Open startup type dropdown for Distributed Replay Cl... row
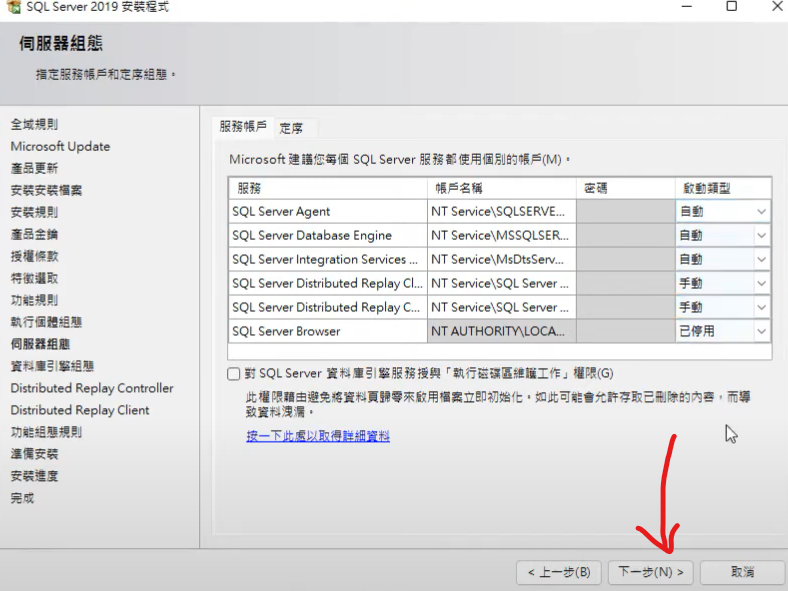Image resolution: width=788 pixels, height=591 pixels. click(761, 283)
